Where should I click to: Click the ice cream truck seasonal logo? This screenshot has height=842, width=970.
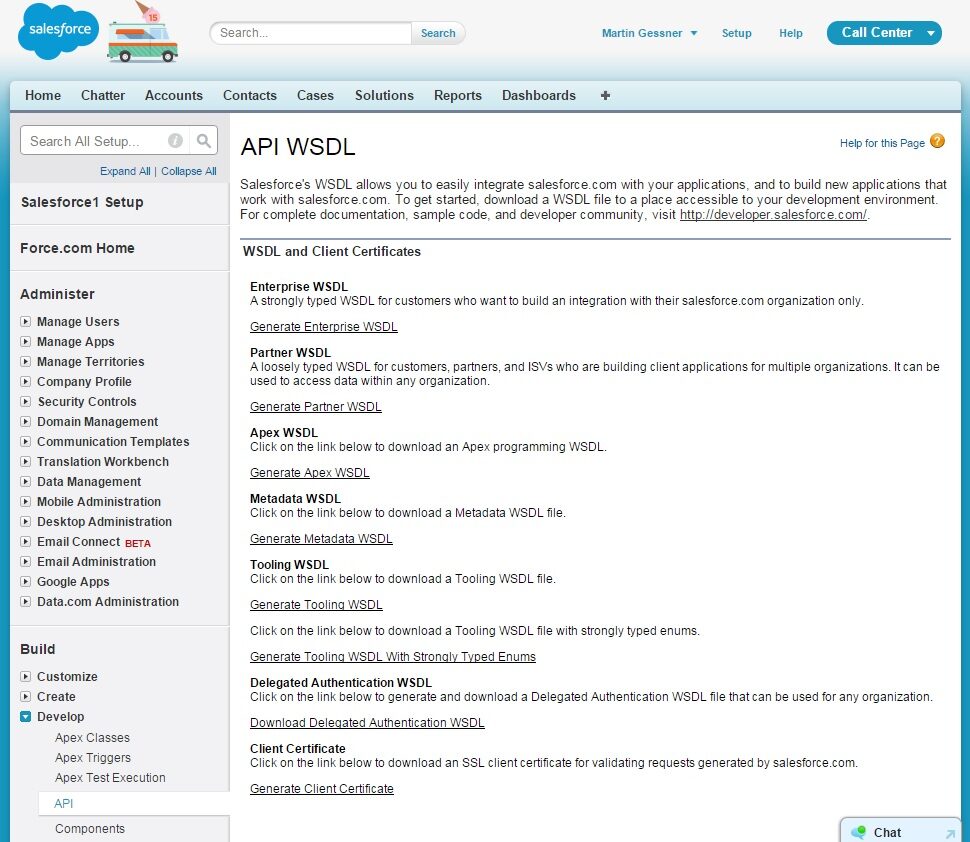pos(141,37)
